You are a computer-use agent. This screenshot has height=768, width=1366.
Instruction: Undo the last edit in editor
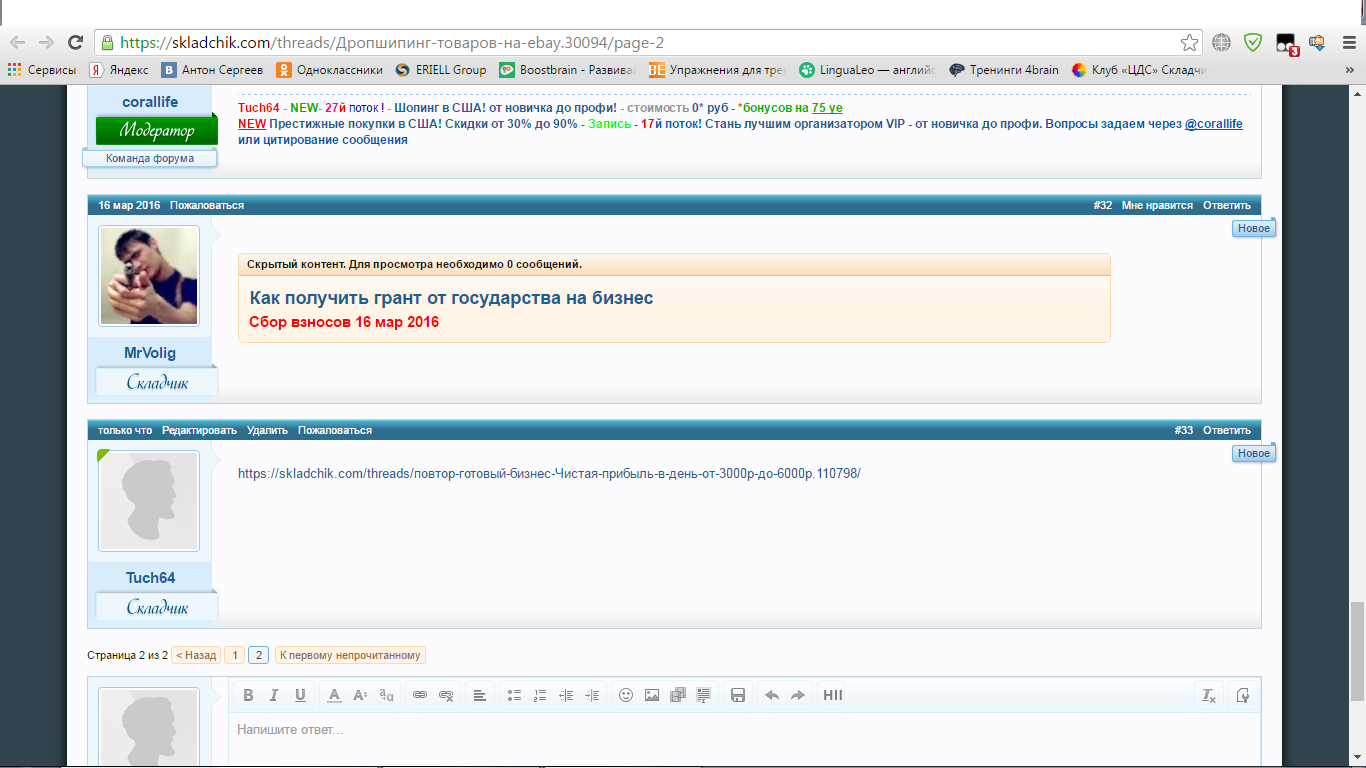(x=771, y=696)
